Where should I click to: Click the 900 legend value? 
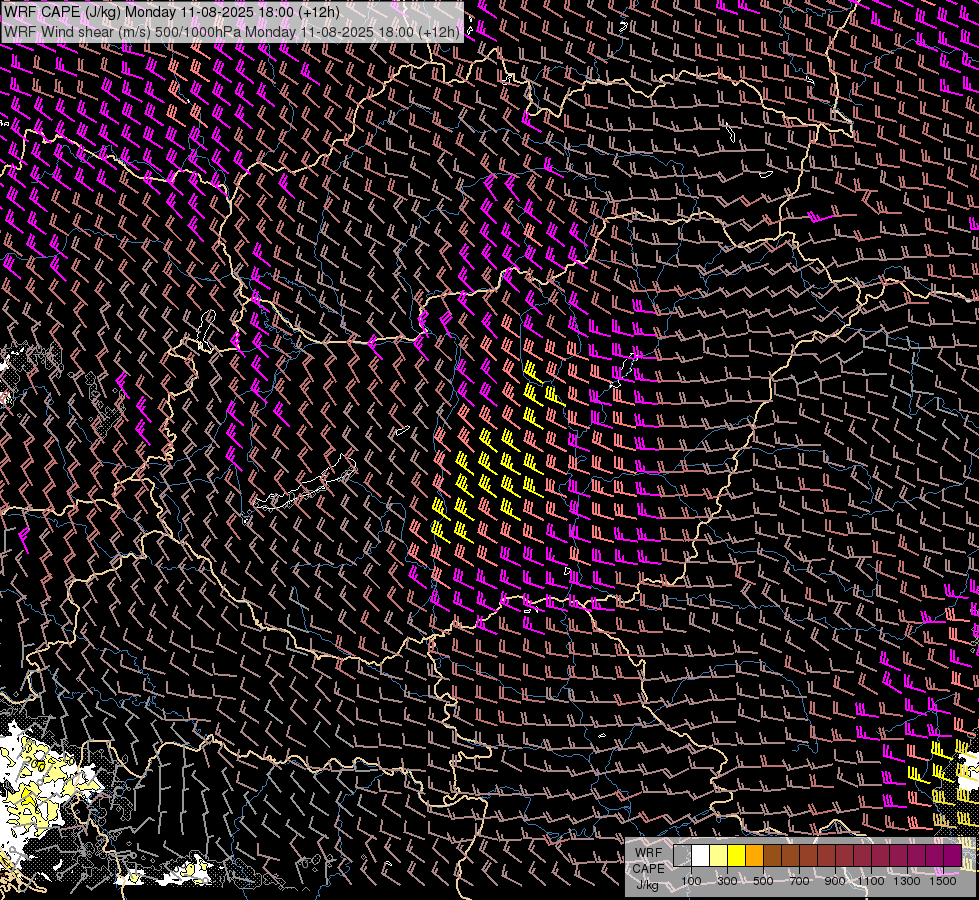(x=835, y=881)
